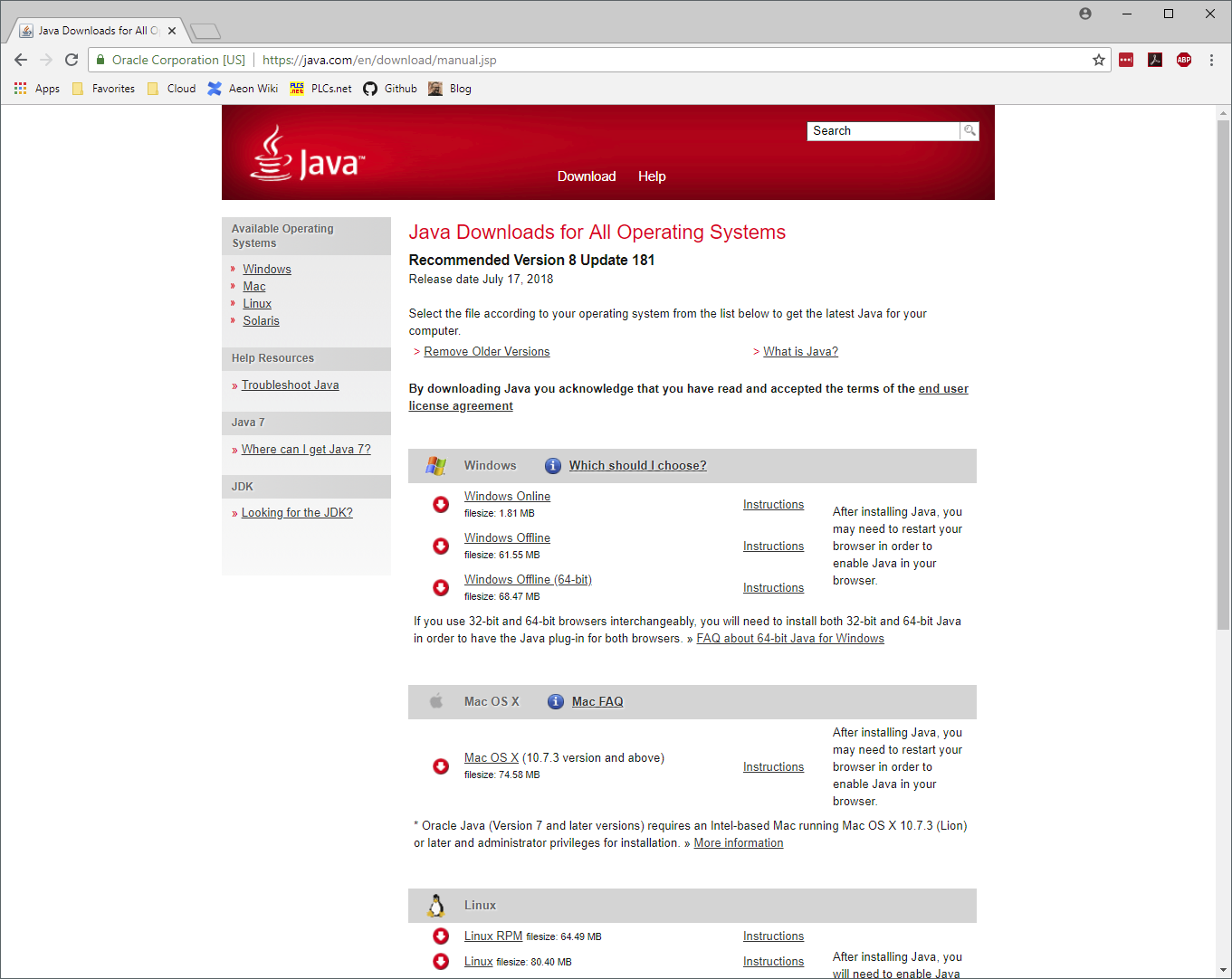Screen dimensions: 1232x979
Task: Click What is Java link
Action: 801,352
